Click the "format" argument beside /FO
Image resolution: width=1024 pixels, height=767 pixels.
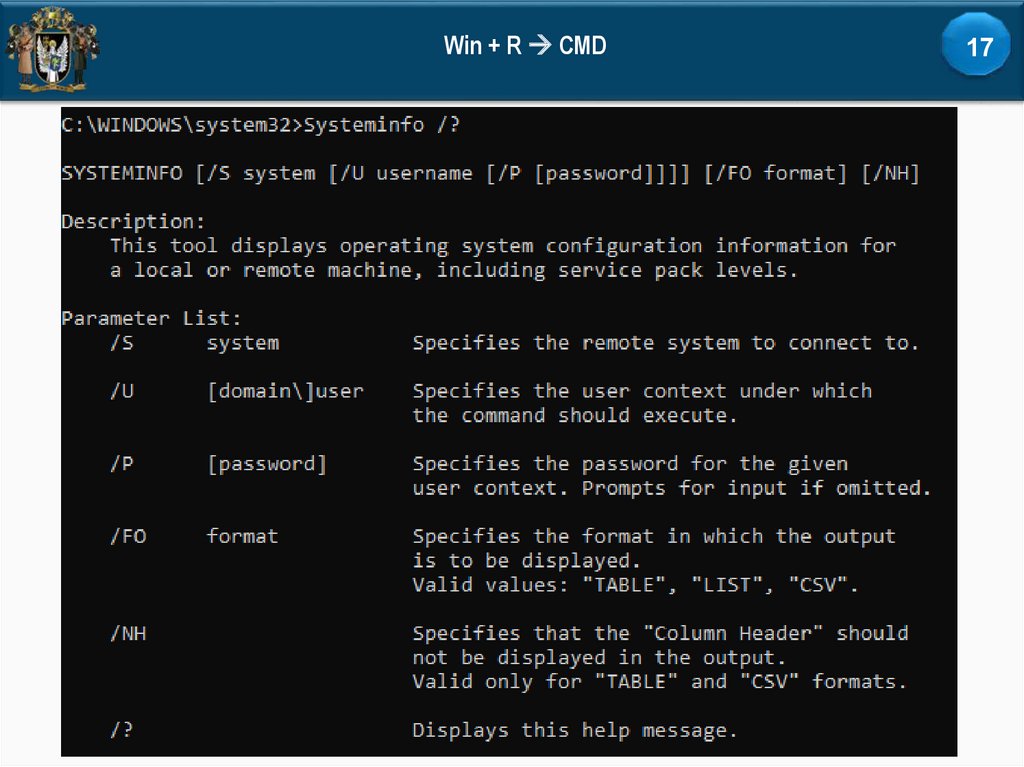(x=242, y=536)
